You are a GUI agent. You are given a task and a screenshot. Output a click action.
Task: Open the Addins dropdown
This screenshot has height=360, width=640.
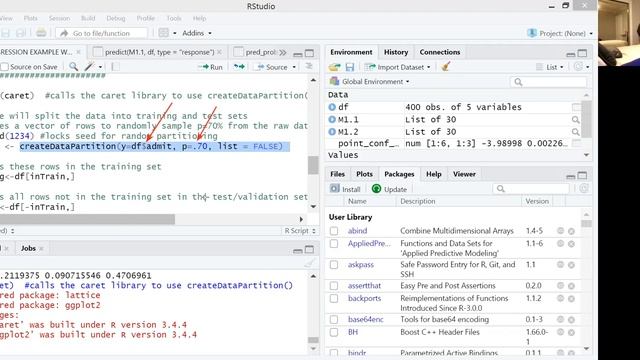click(197, 33)
